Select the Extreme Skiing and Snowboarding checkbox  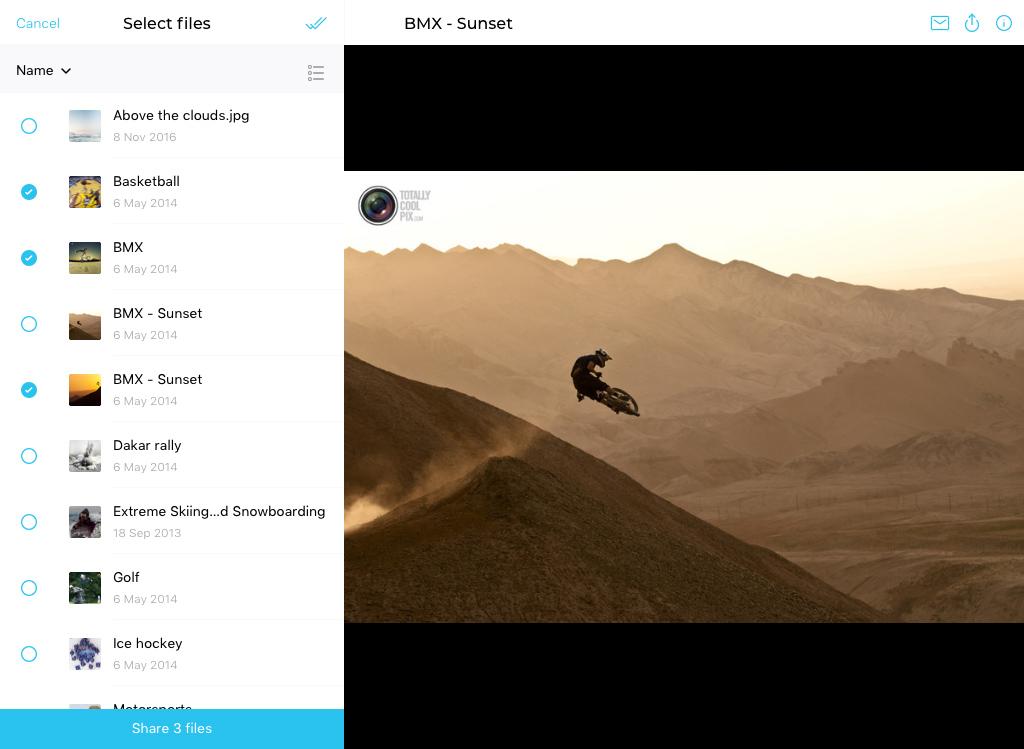click(29, 522)
